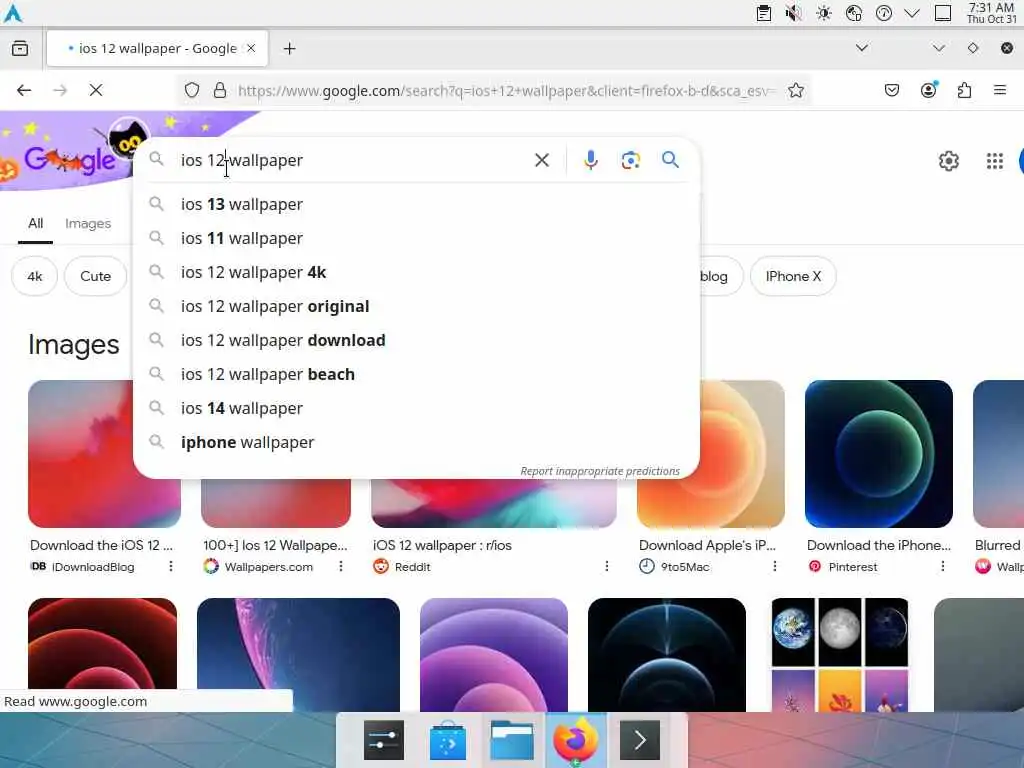Open Firefox account menu
Viewport: 1024px width, 768px height.
[928, 90]
